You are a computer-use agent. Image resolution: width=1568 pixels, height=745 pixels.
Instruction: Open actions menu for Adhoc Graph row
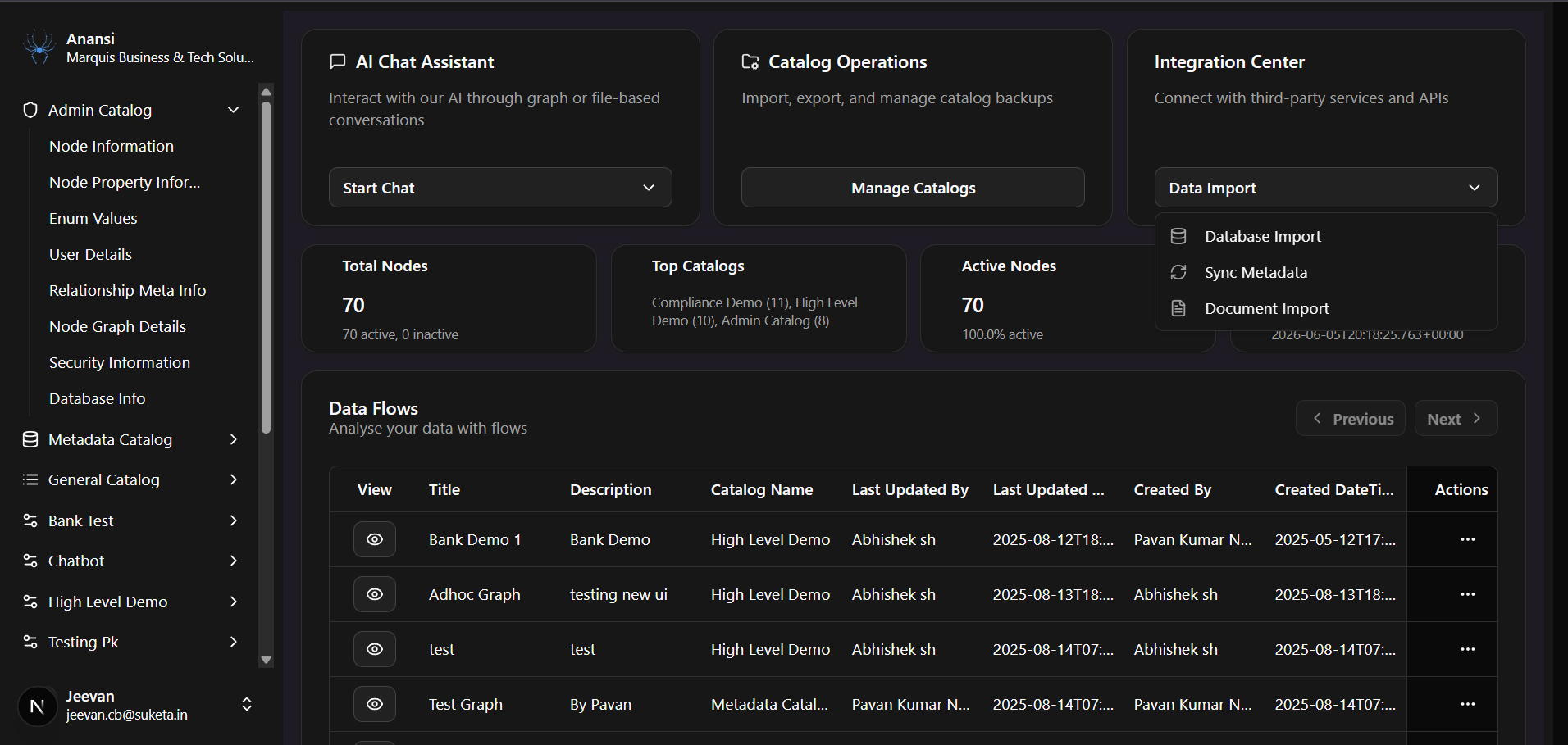(1468, 594)
